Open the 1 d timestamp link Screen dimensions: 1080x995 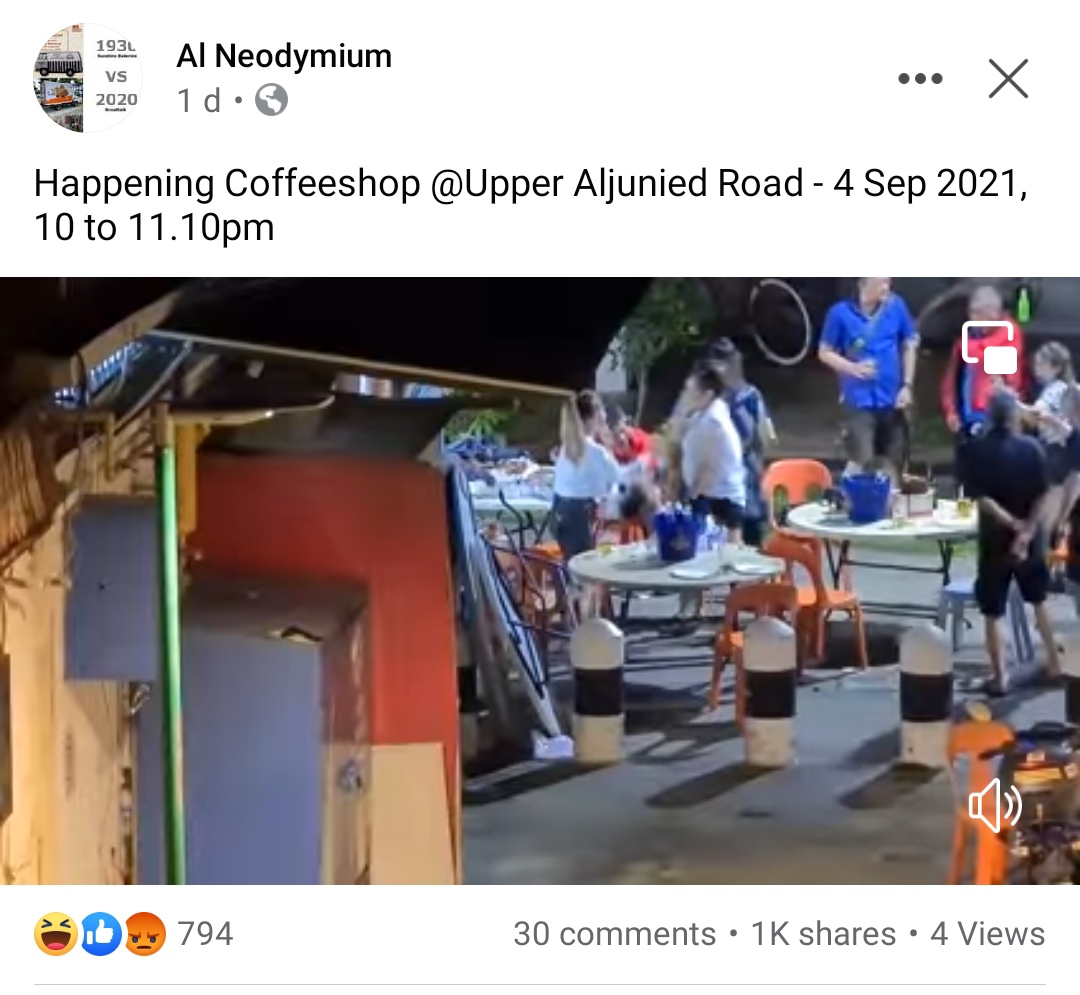[x=199, y=101]
